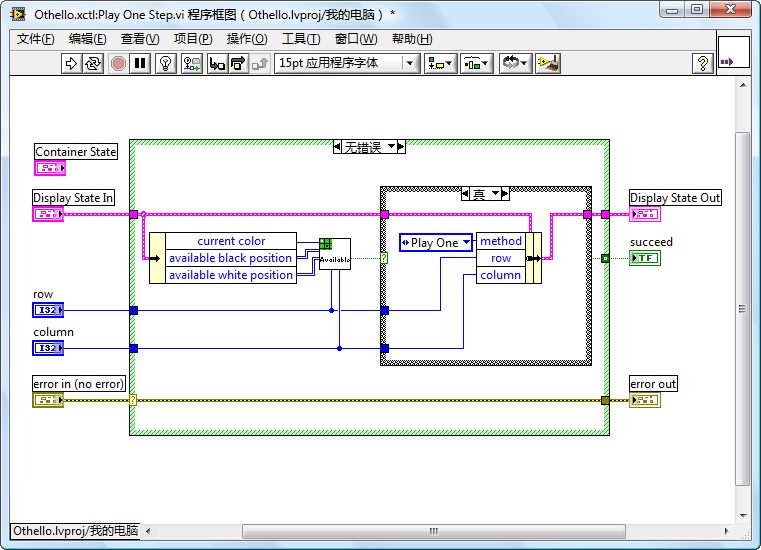Click the Clean Up Diagram button
This screenshot has height=550, width=761.
[547, 63]
